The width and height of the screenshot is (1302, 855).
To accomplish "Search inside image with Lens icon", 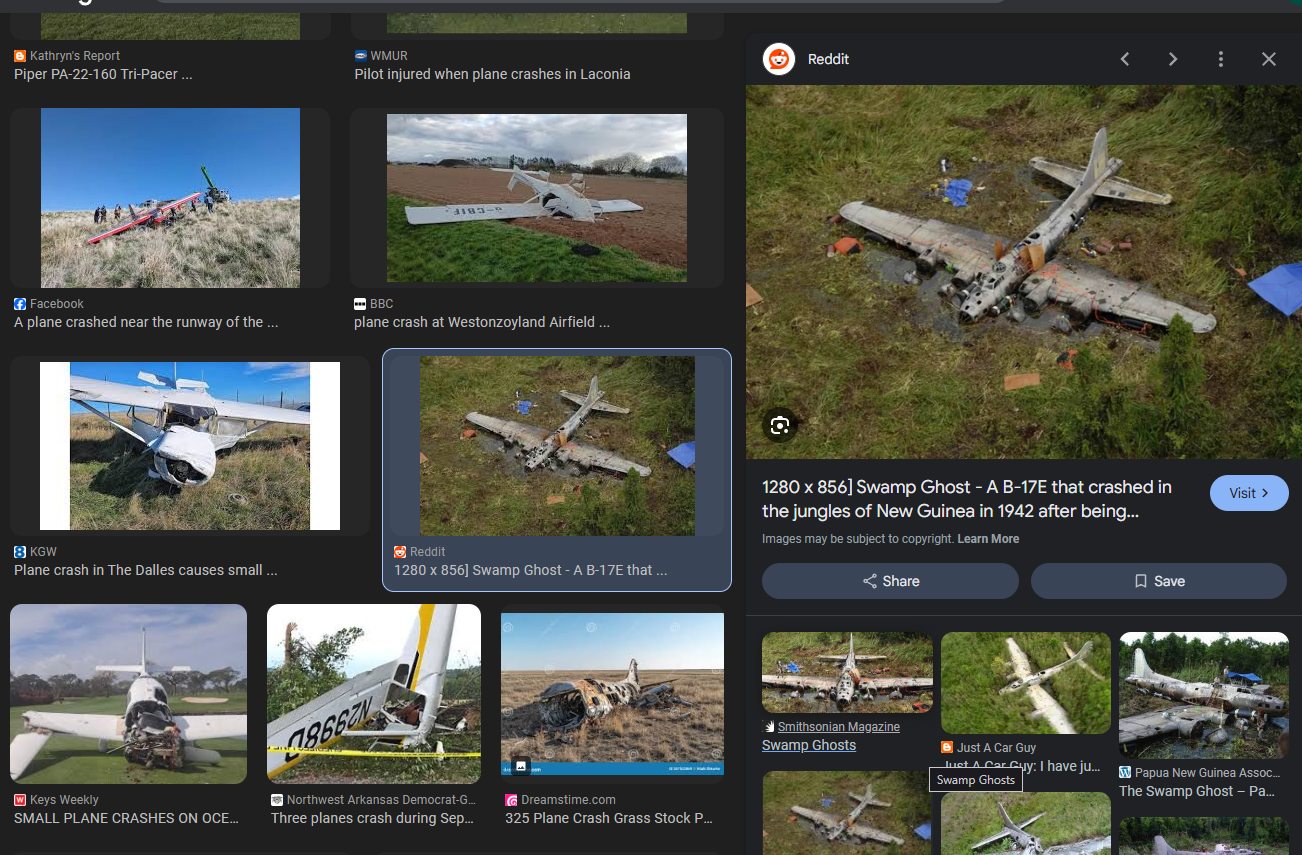I will (780, 426).
